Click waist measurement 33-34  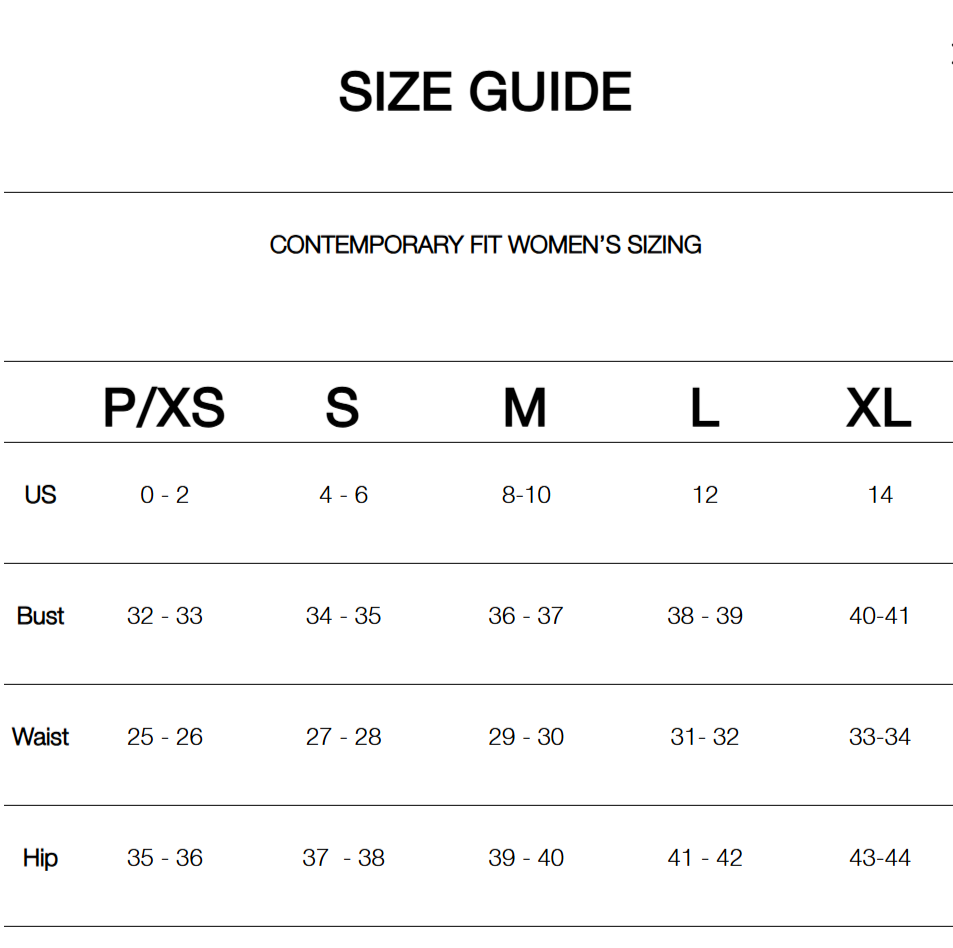pyautogui.click(x=880, y=737)
